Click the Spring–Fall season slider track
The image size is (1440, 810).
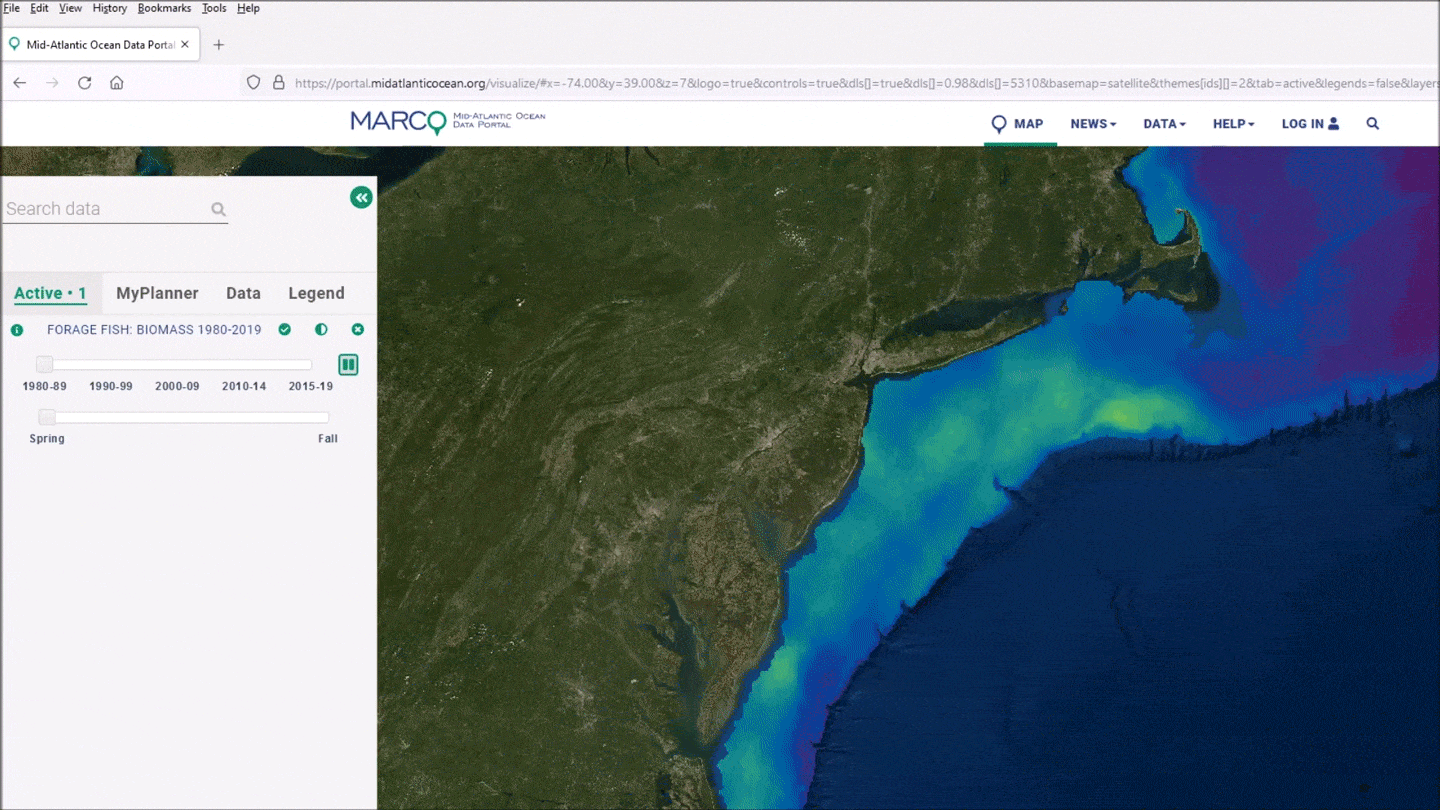188,417
